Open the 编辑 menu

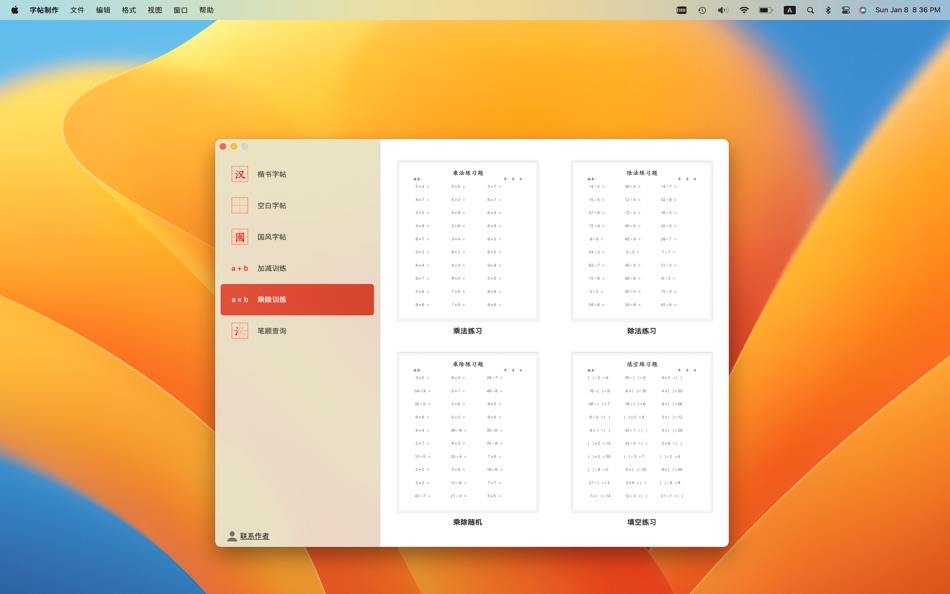(x=103, y=10)
